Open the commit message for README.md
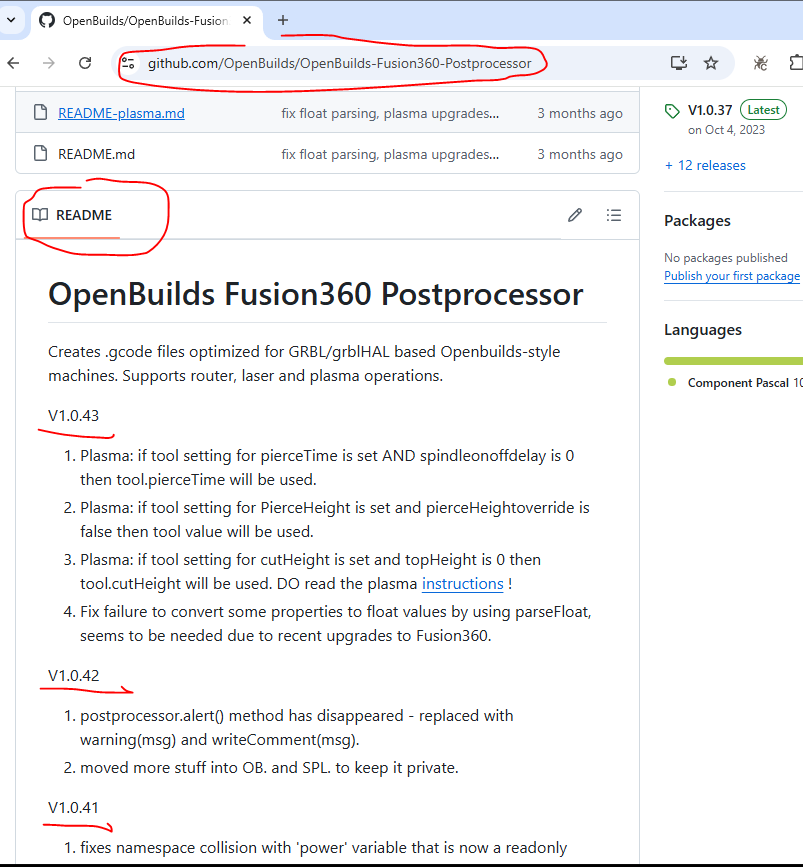 [390, 154]
